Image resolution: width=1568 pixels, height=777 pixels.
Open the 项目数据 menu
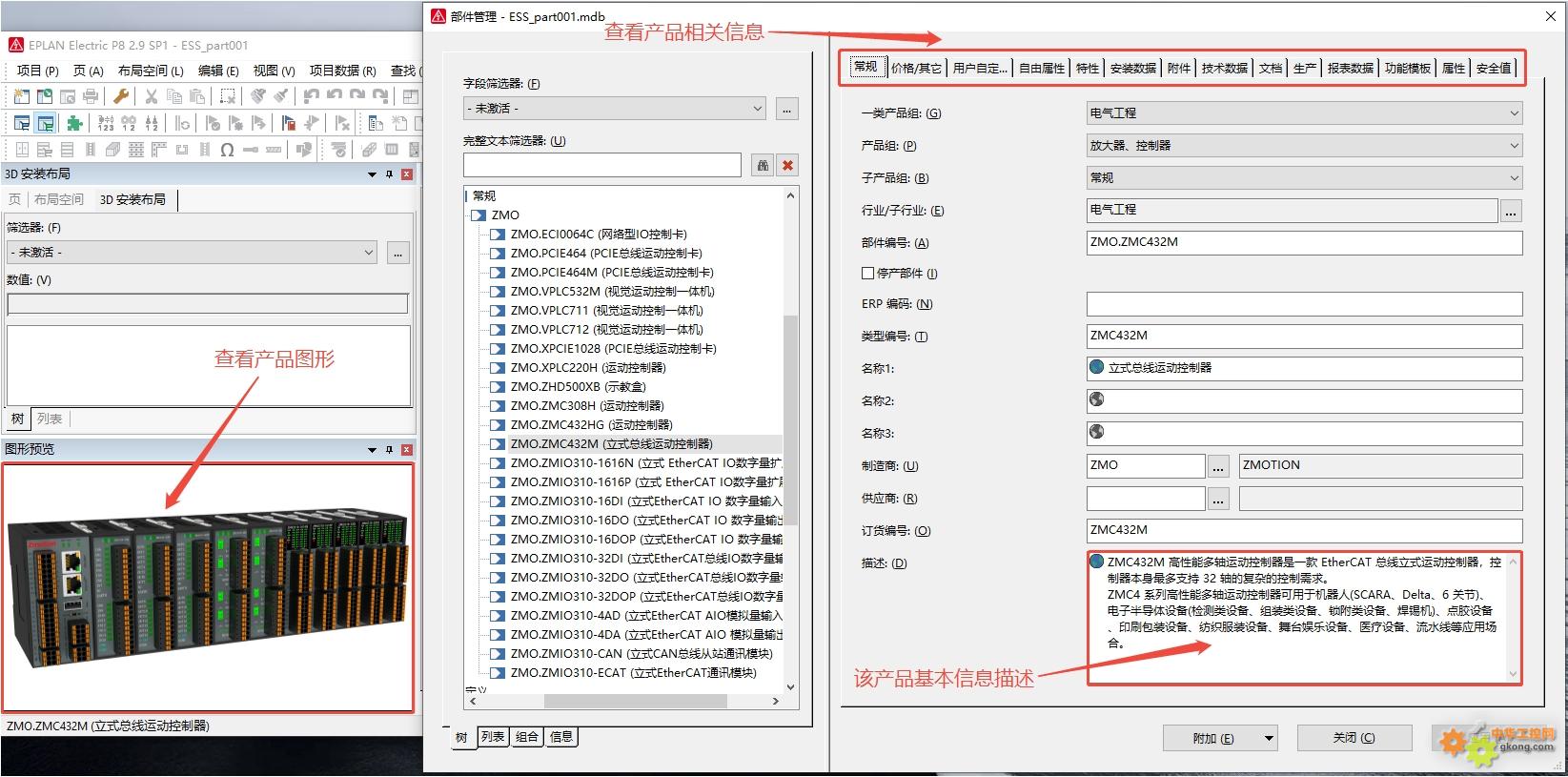point(341,71)
